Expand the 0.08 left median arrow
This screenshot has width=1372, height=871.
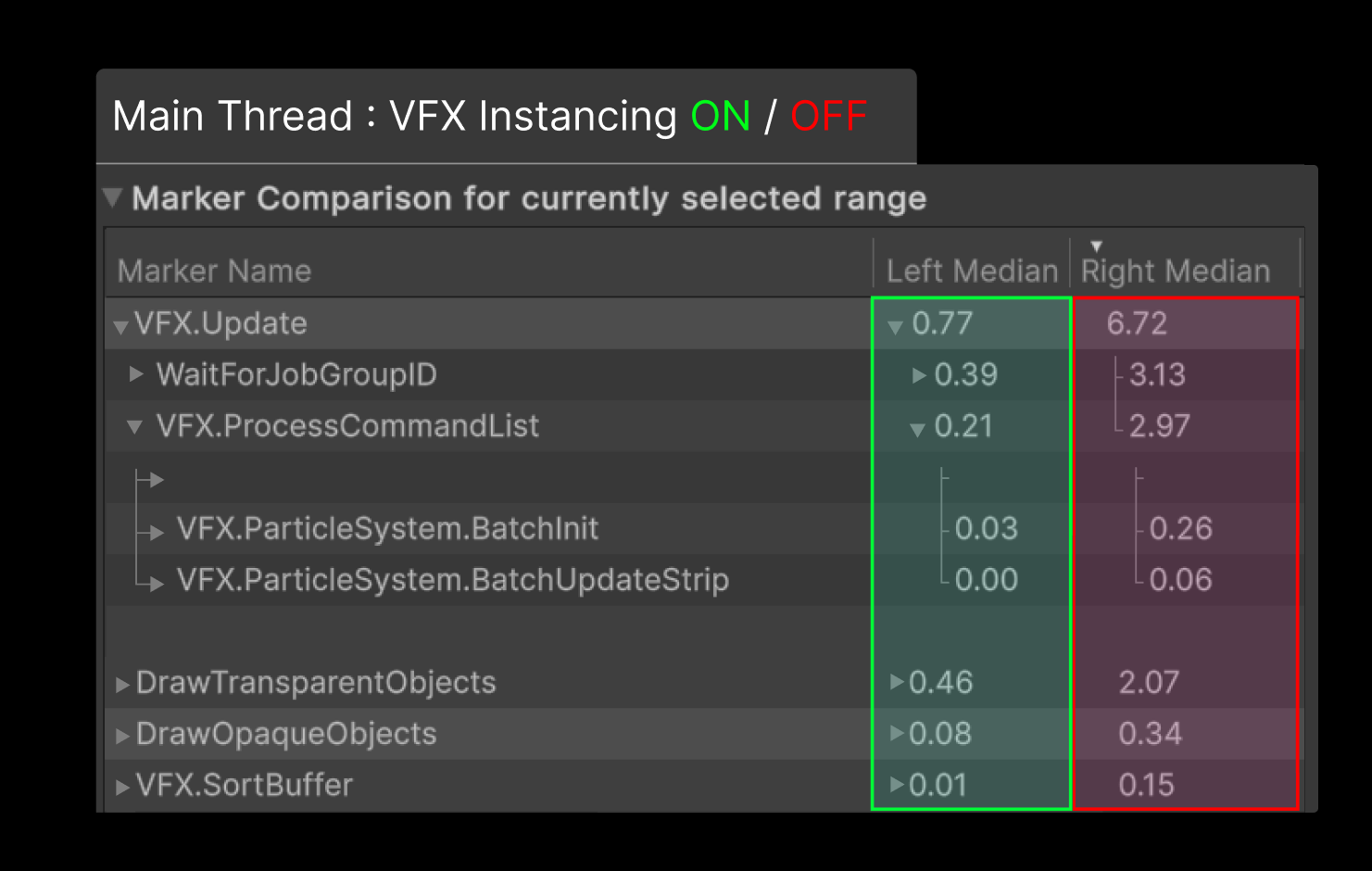pos(897,733)
